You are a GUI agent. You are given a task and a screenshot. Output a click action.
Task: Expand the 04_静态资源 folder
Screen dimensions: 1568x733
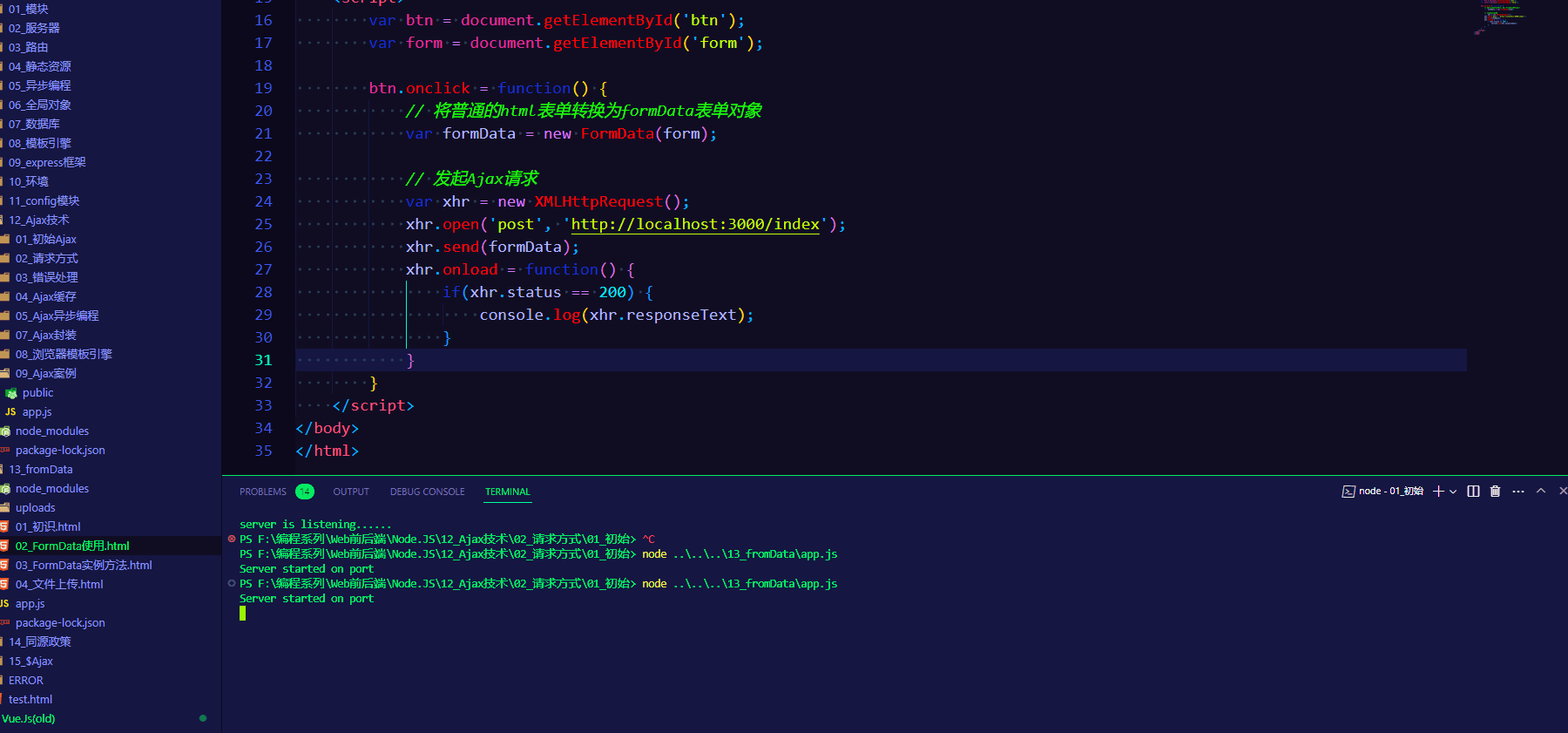pyautogui.click(x=39, y=66)
